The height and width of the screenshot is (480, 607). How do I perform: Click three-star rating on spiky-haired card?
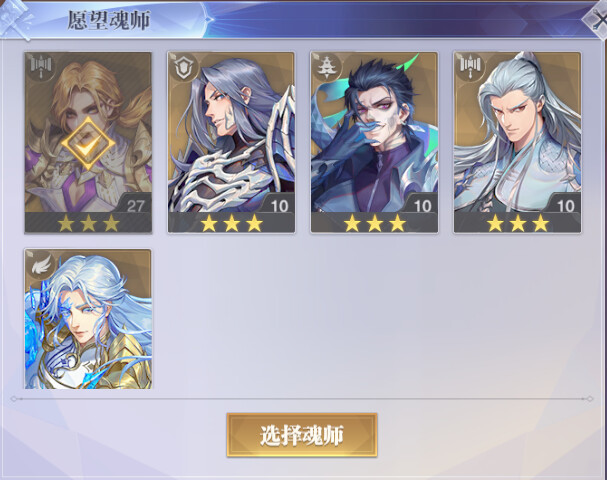point(375,223)
